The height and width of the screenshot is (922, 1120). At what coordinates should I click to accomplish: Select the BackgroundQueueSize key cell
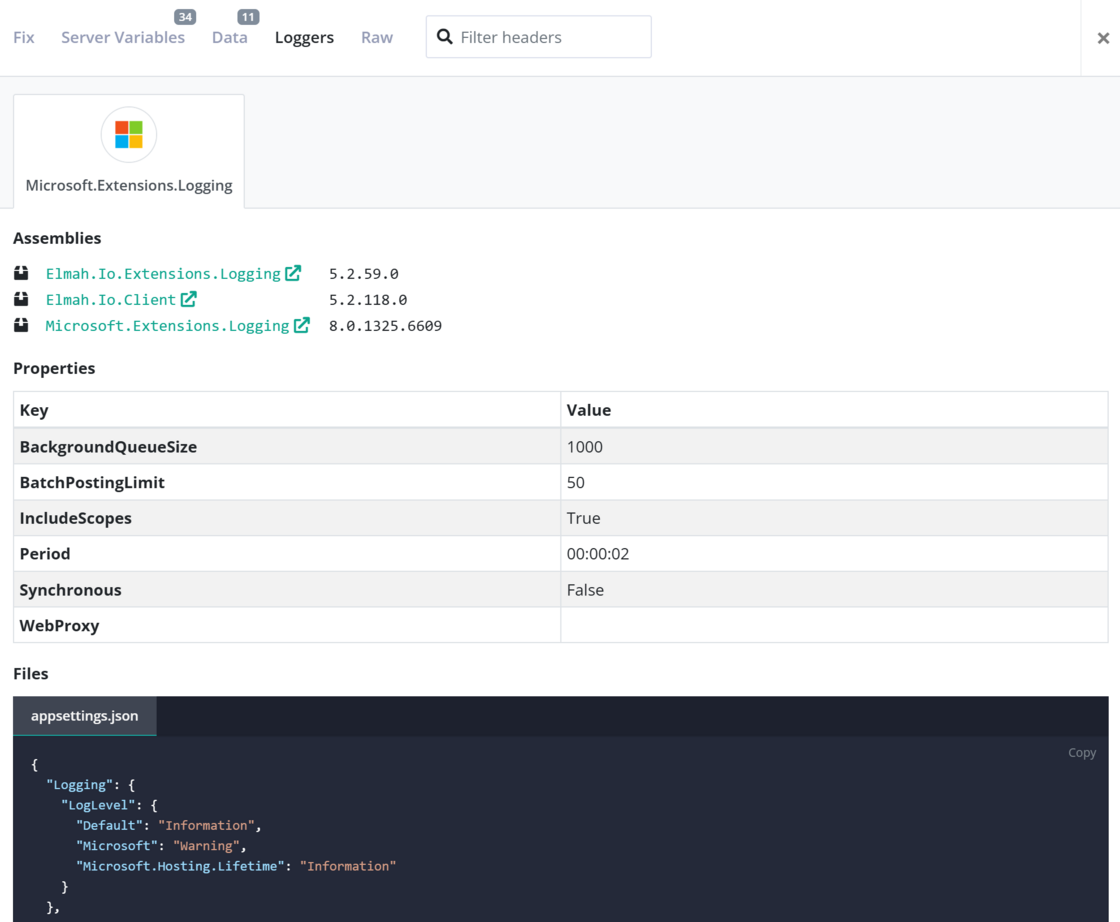pos(286,446)
